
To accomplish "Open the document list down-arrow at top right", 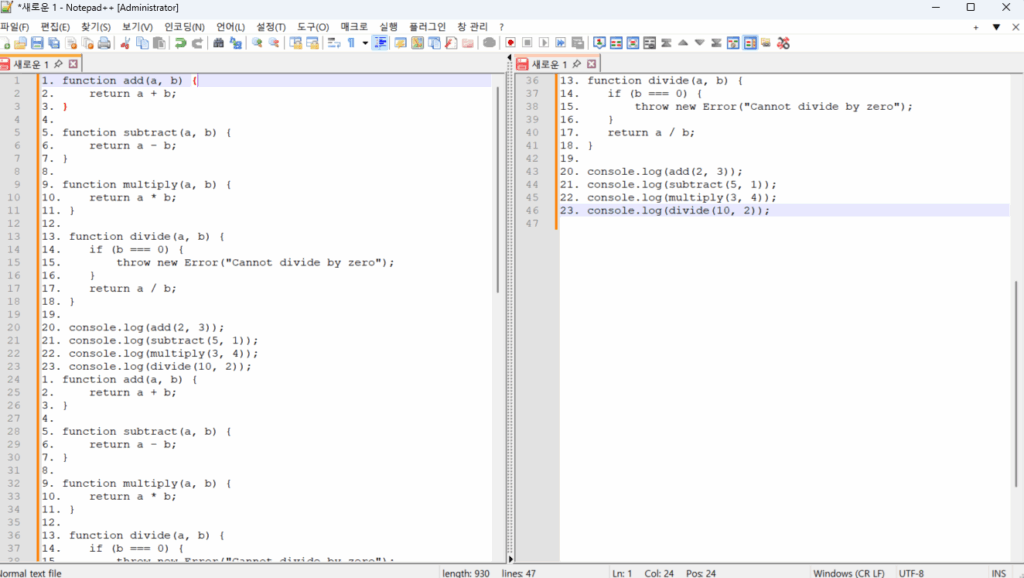I will tap(996, 27).
